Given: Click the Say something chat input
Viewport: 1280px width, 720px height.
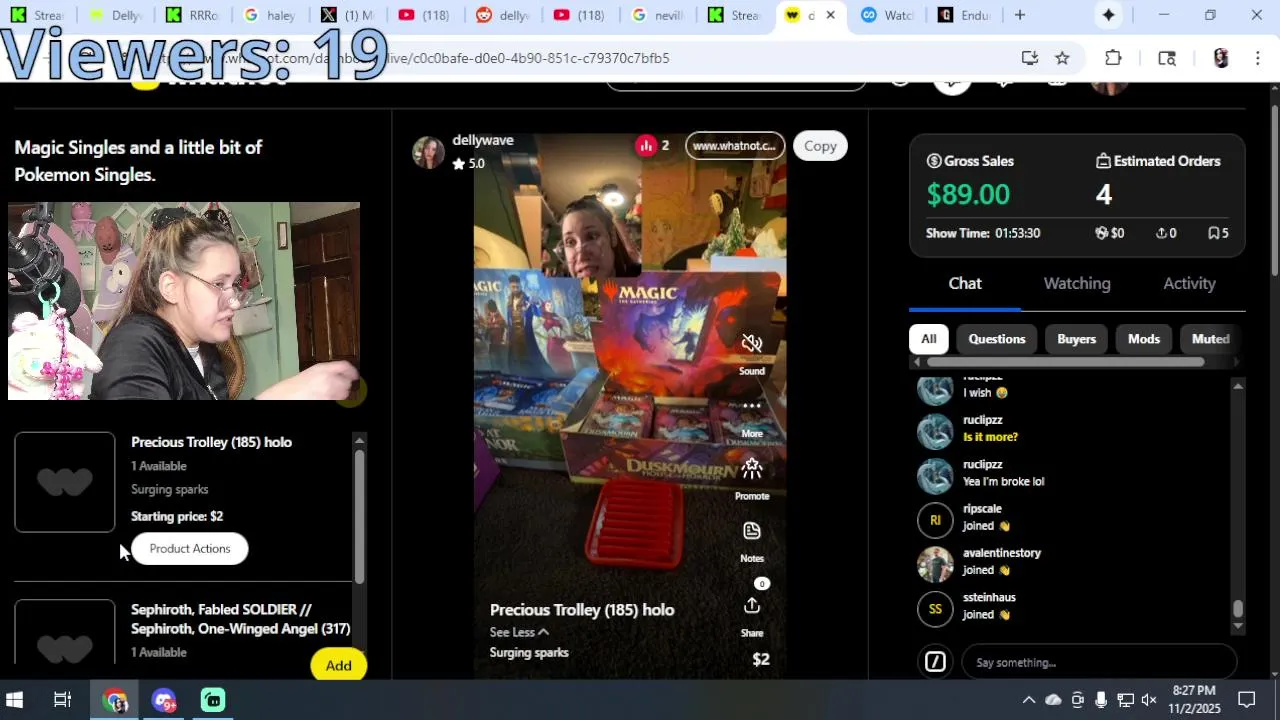Looking at the screenshot, I should click(x=1098, y=662).
